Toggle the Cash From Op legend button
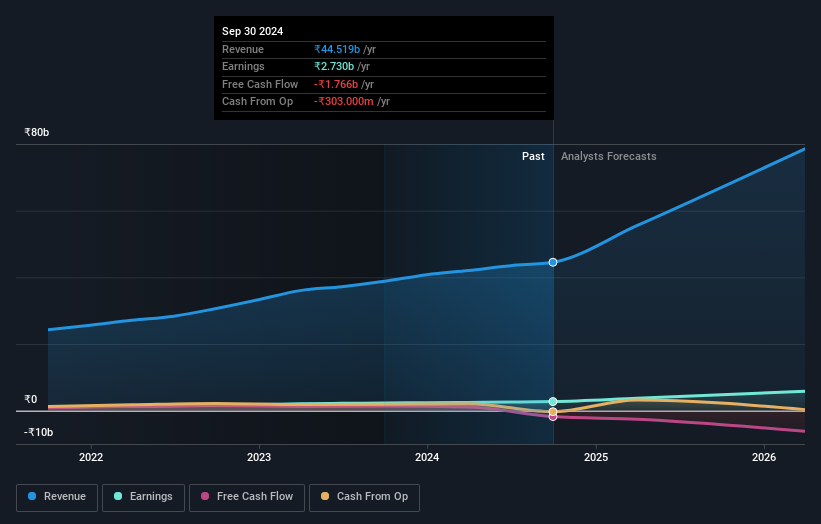The height and width of the screenshot is (524, 821). point(364,497)
